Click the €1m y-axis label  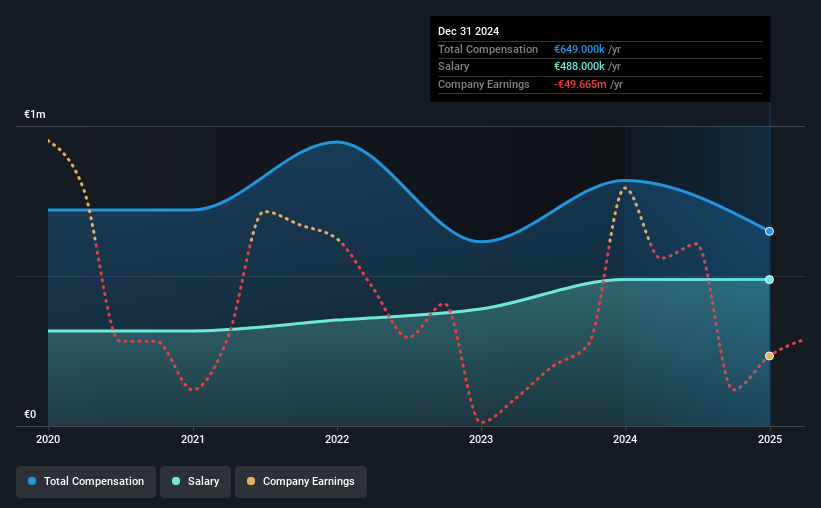point(35,114)
